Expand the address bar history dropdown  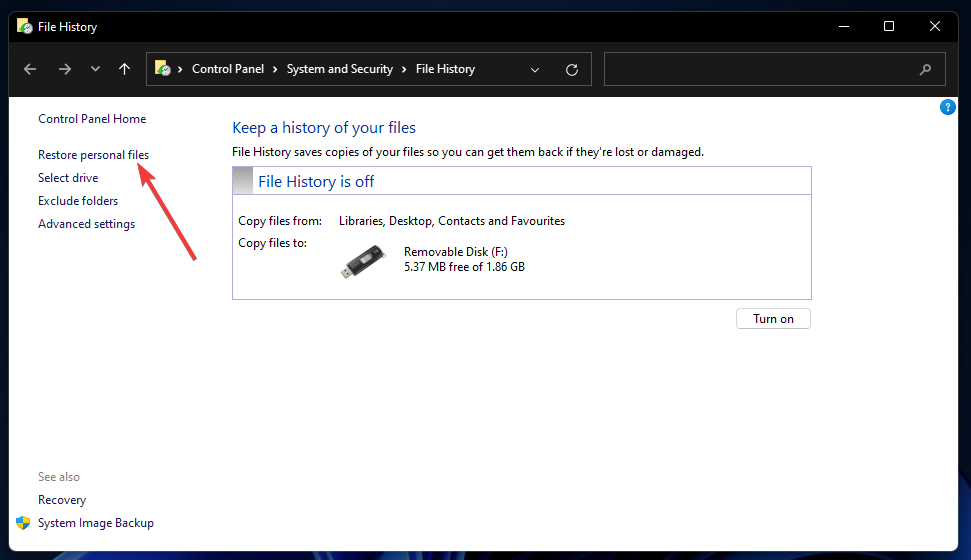pos(535,70)
